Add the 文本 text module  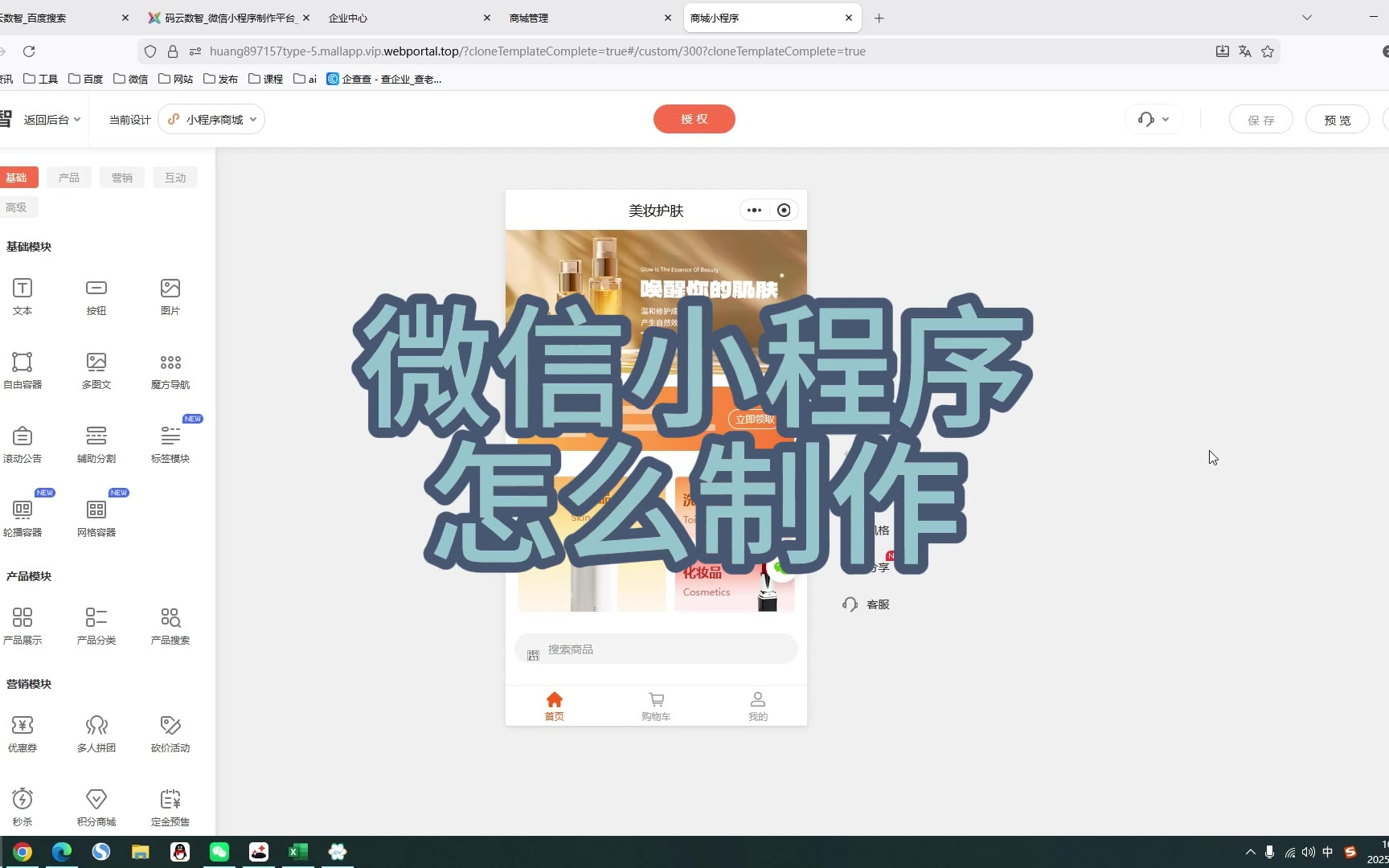click(23, 297)
